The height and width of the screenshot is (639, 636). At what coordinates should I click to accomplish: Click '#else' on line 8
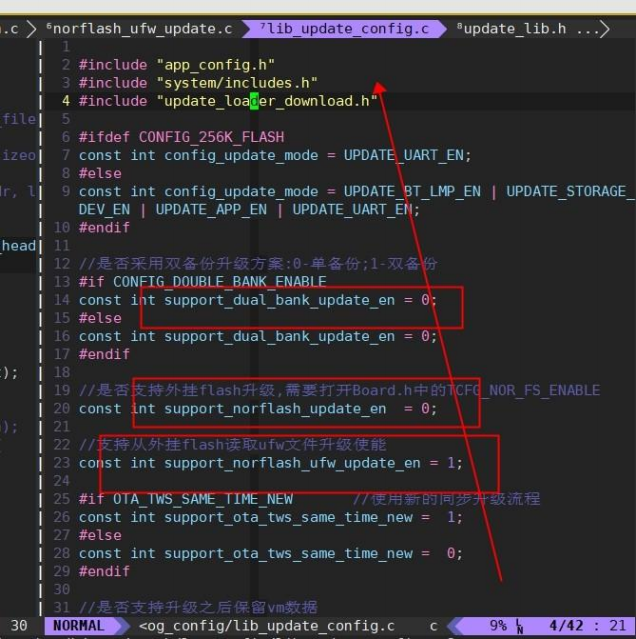[x=100, y=174]
